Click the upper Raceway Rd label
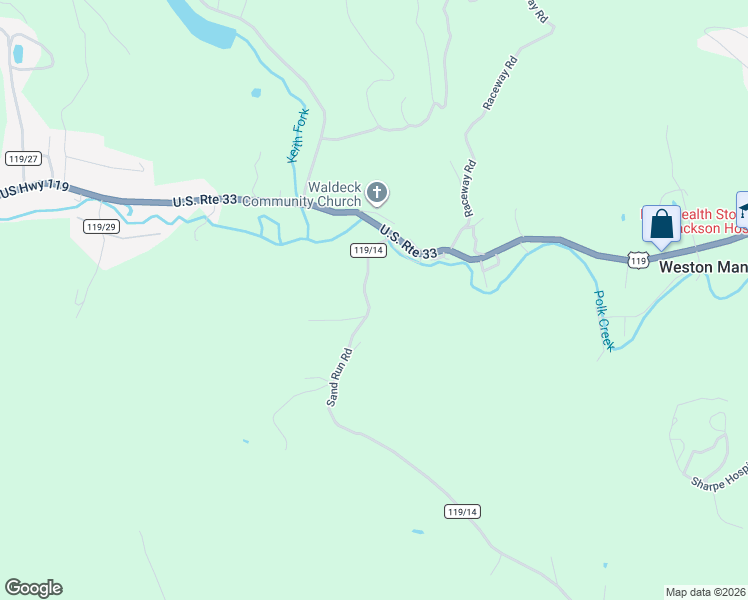This screenshot has width=748, height=600. 500,83
